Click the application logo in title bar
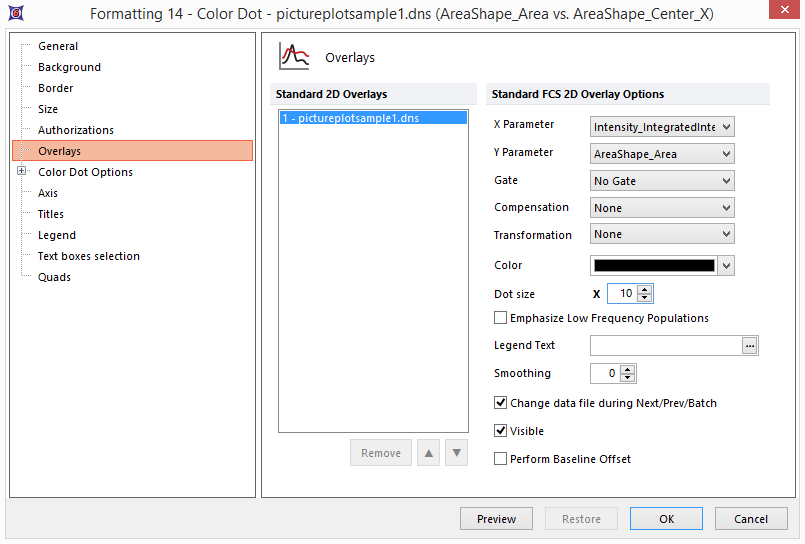 pyautogui.click(x=17, y=14)
